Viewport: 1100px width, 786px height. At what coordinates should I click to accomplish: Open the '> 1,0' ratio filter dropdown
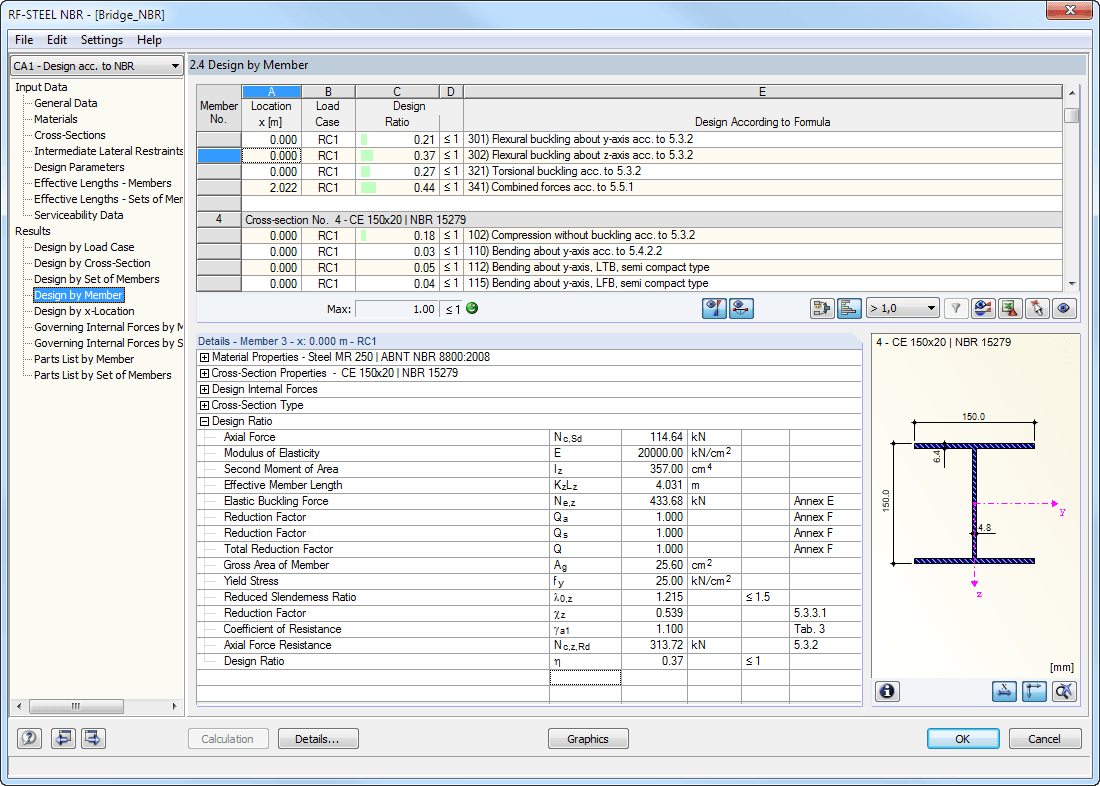tap(902, 309)
